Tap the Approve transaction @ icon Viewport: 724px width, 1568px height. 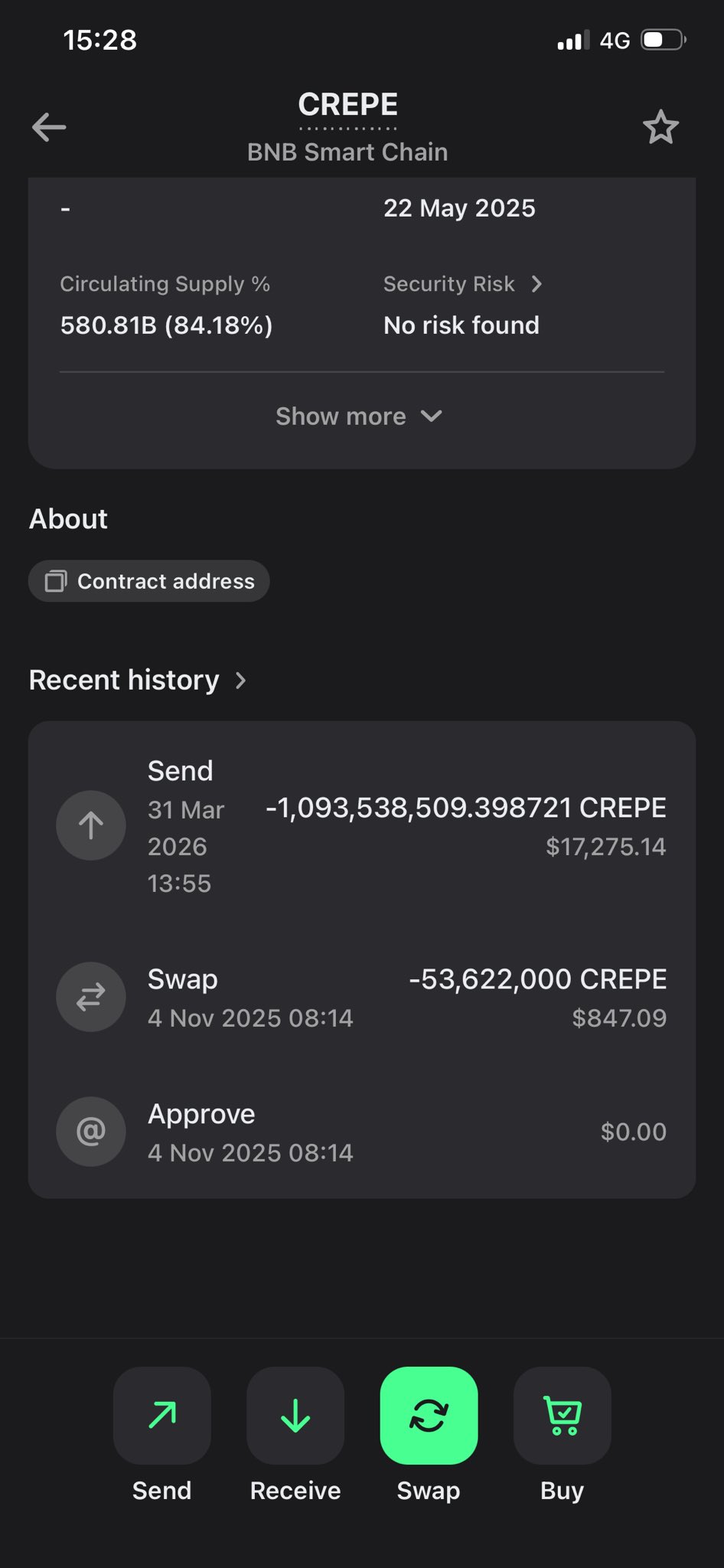coord(91,1132)
